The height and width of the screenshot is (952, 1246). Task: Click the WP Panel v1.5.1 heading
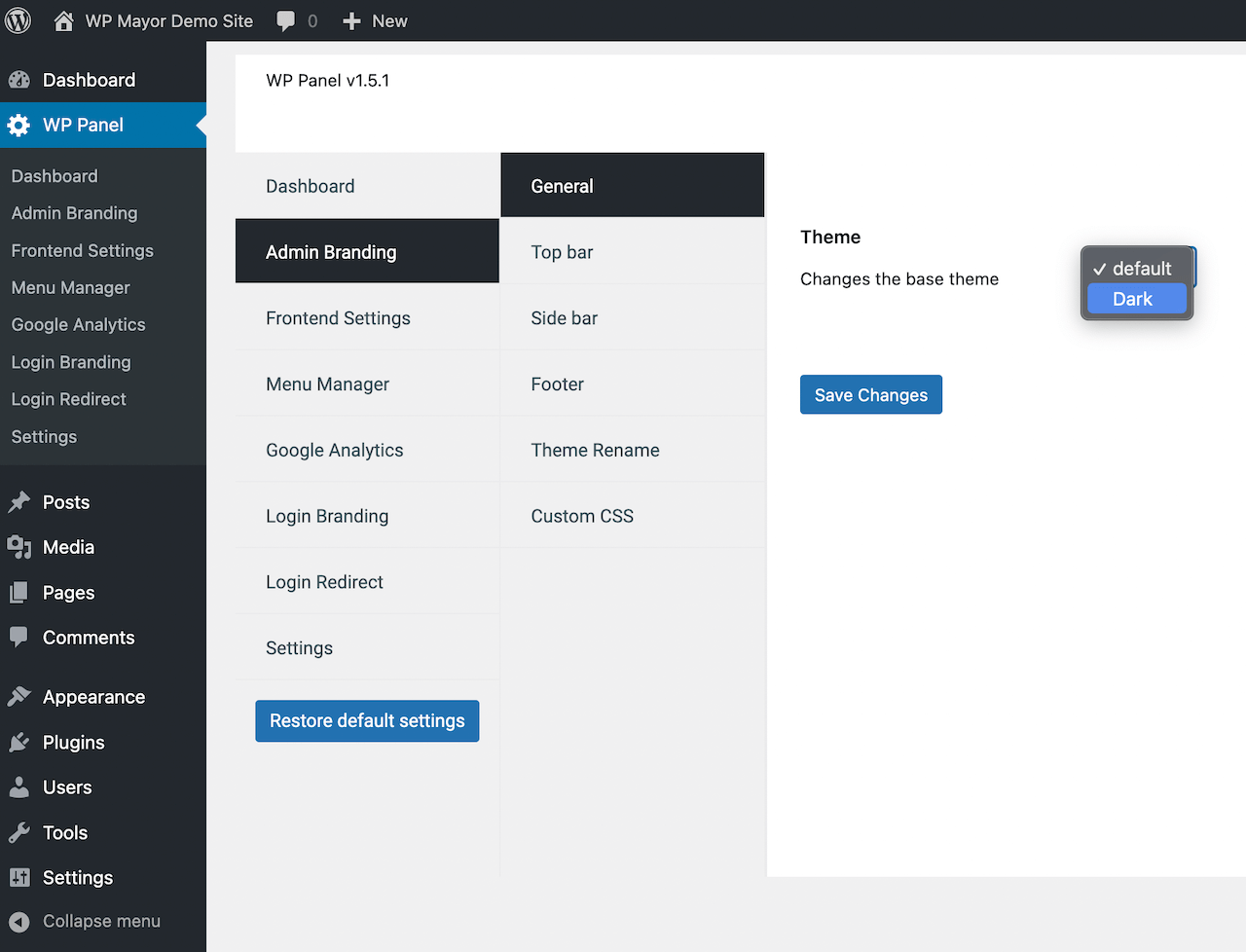pos(328,81)
